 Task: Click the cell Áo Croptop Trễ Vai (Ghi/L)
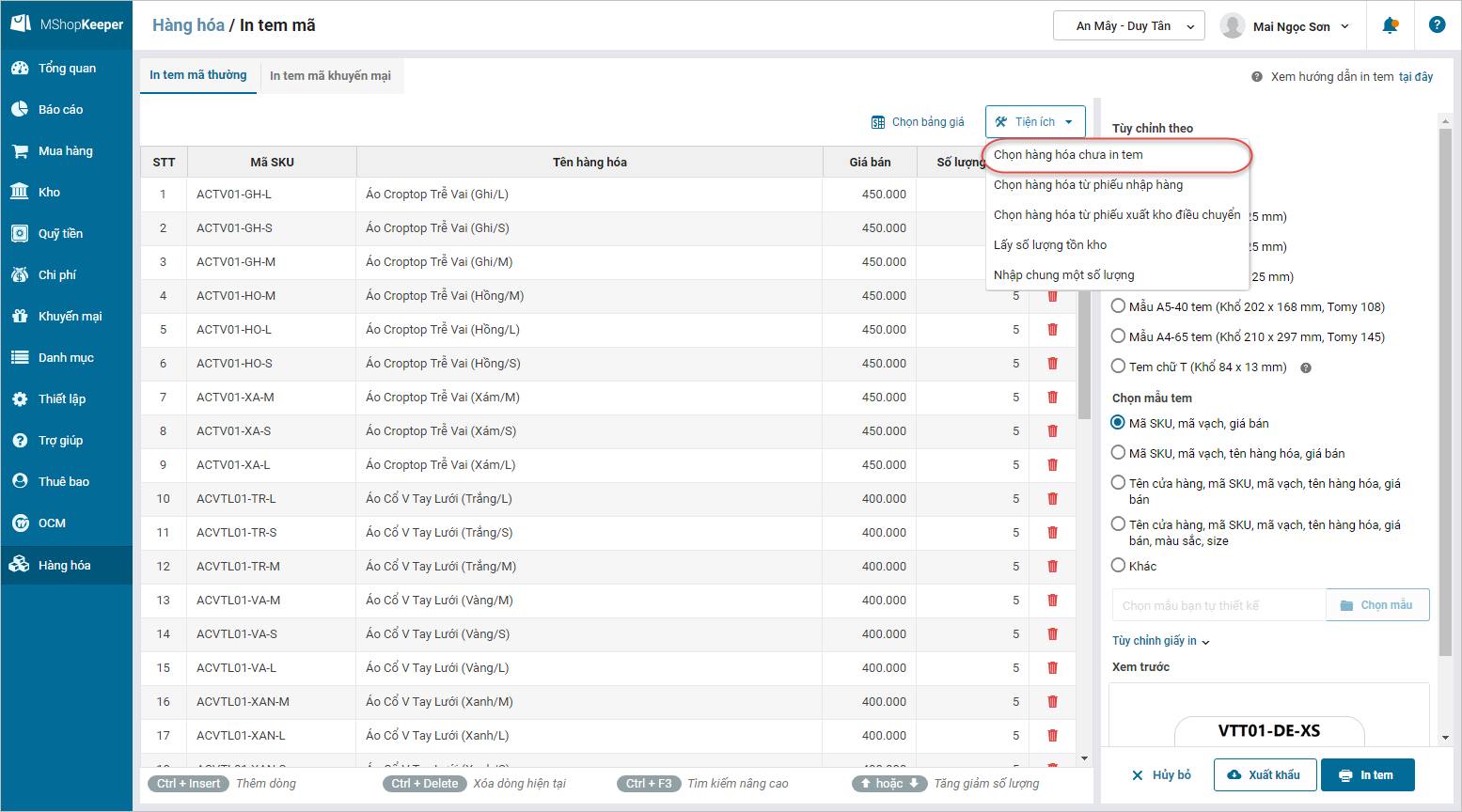pyautogui.click(x=590, y=195)
